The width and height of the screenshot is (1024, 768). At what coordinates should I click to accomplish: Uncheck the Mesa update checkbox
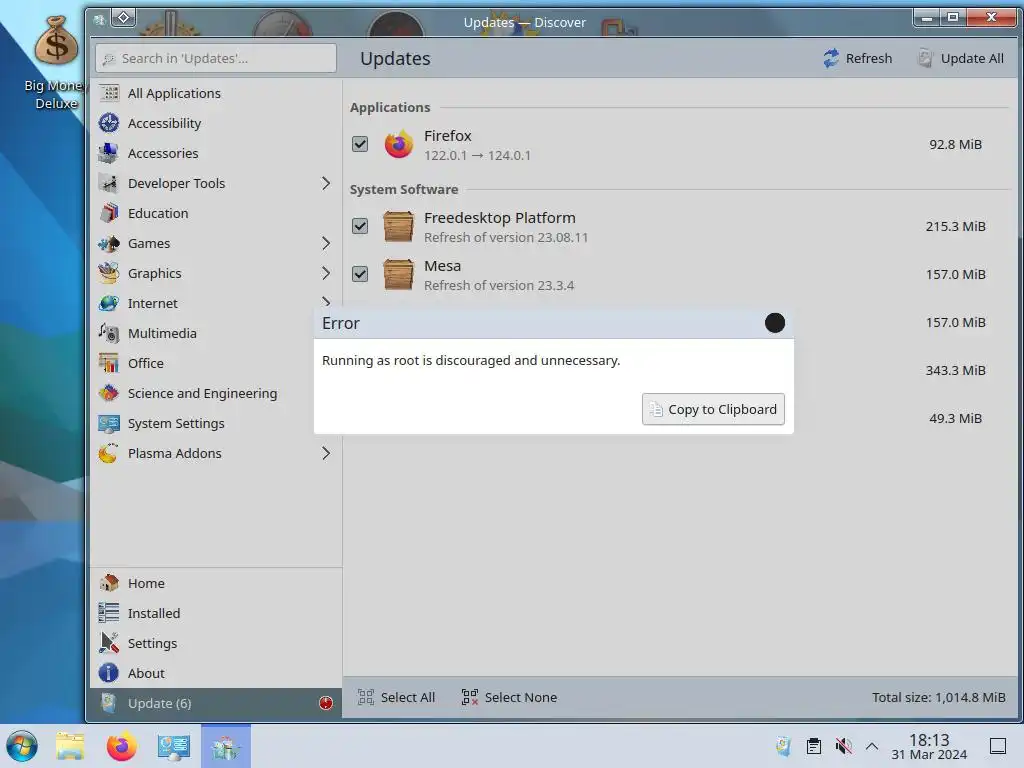pos(360,274)
